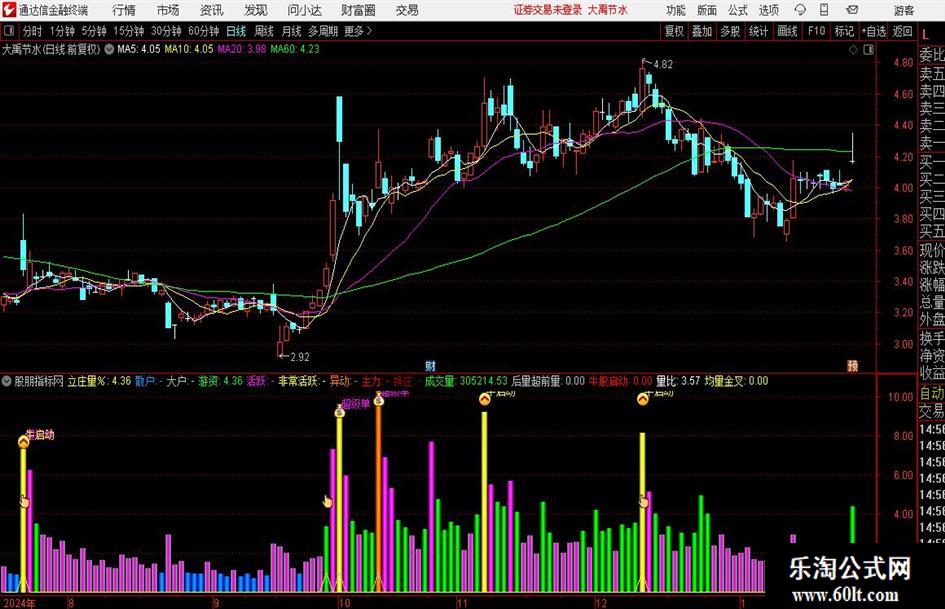The width and height of the screenshot is (945, 609).
Task: Open the 发现 menu
Action: click(x=256, y=10)
